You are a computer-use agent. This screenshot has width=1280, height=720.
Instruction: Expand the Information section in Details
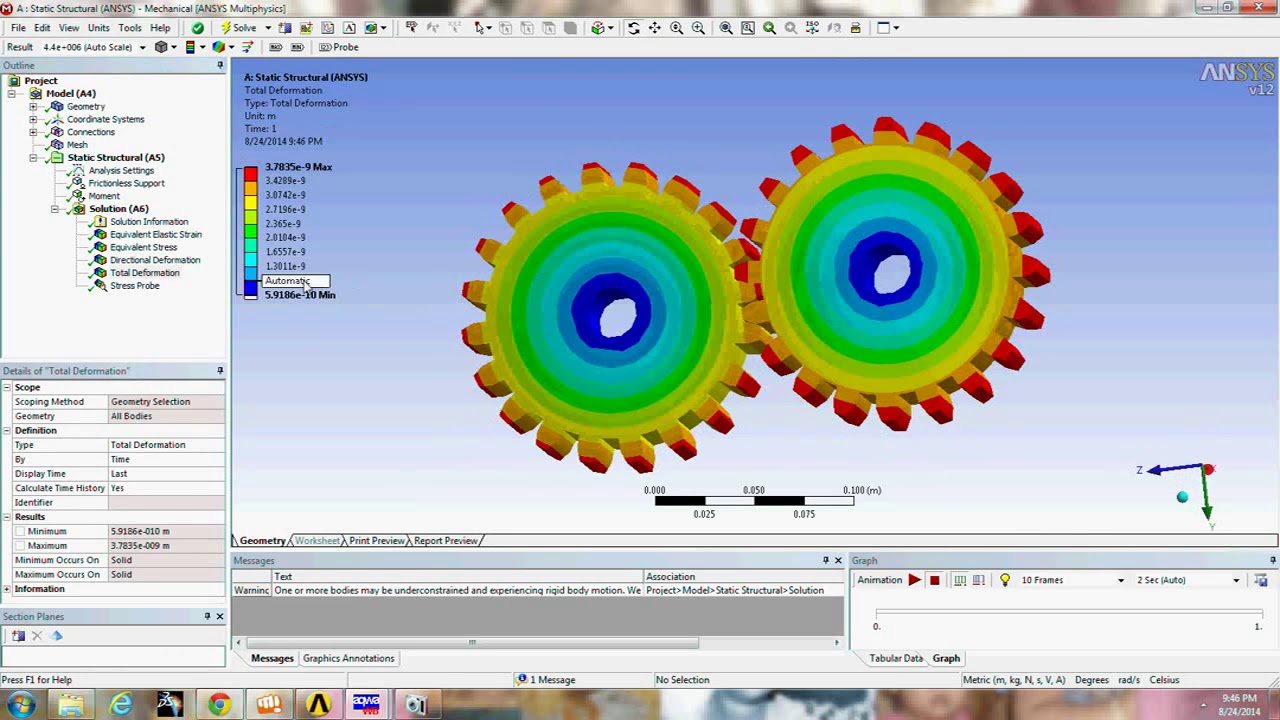pos(7,589)
